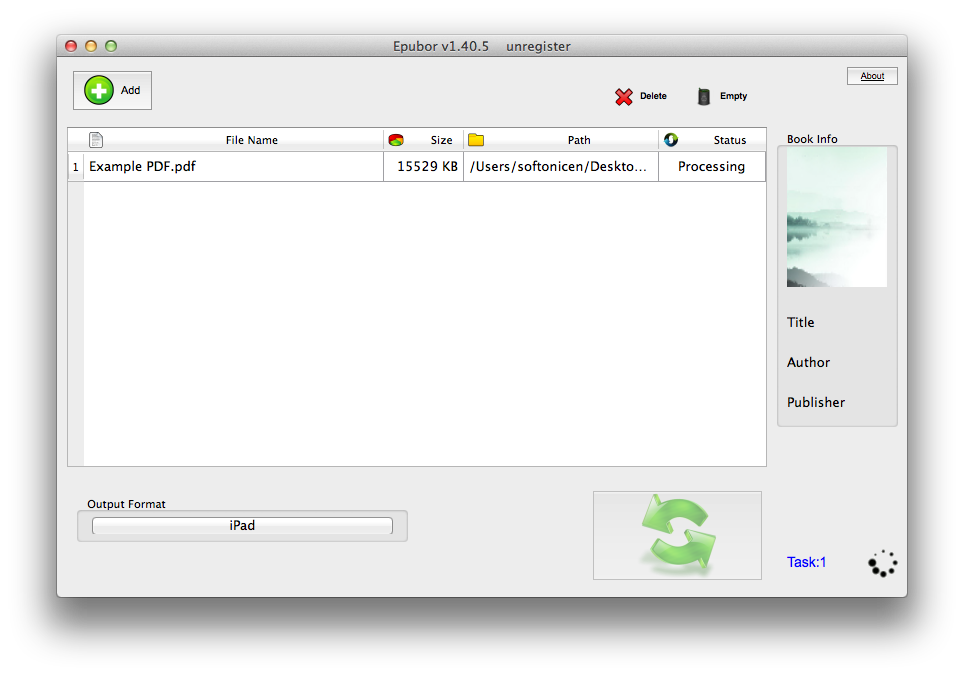964x676 pixels.
Task: Click the green arrows convert button
Action: 677,535
